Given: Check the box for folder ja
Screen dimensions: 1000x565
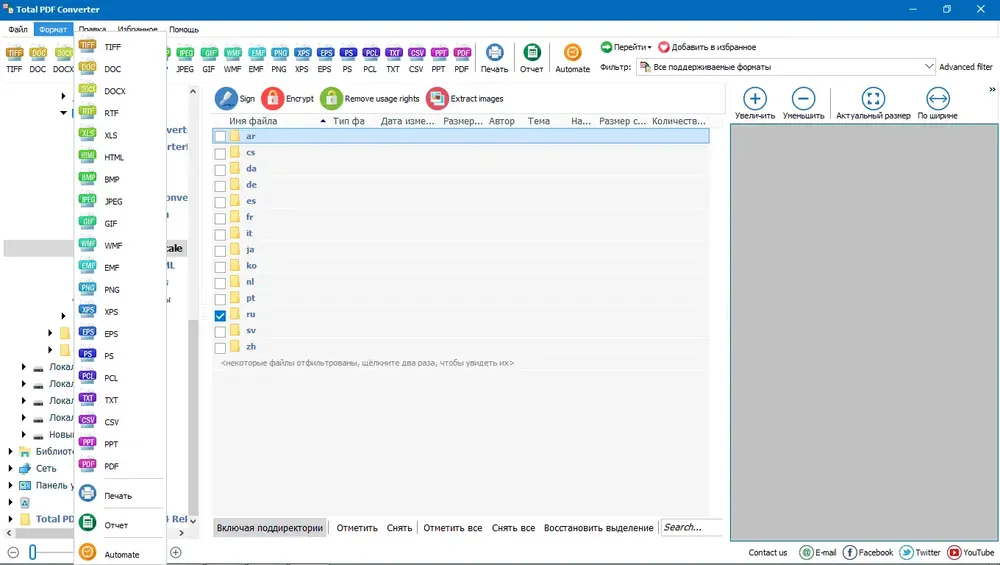Looking at the screenshot, I should pos(220,251).
